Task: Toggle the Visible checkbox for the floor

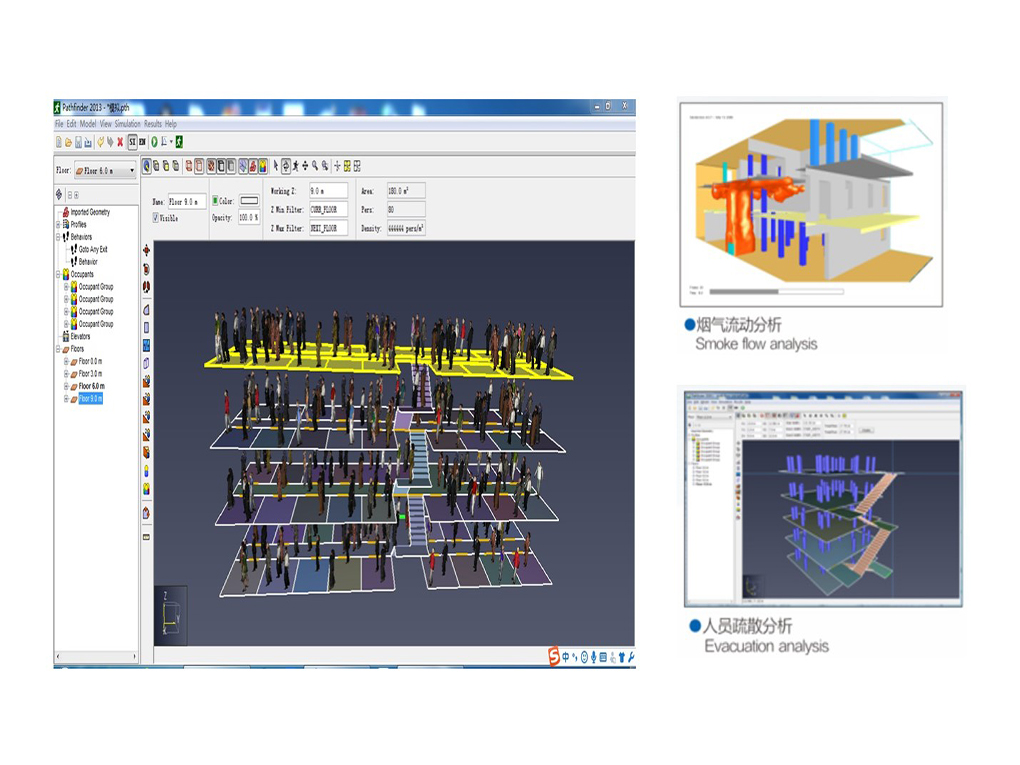Action: click(x=156, y=217)
